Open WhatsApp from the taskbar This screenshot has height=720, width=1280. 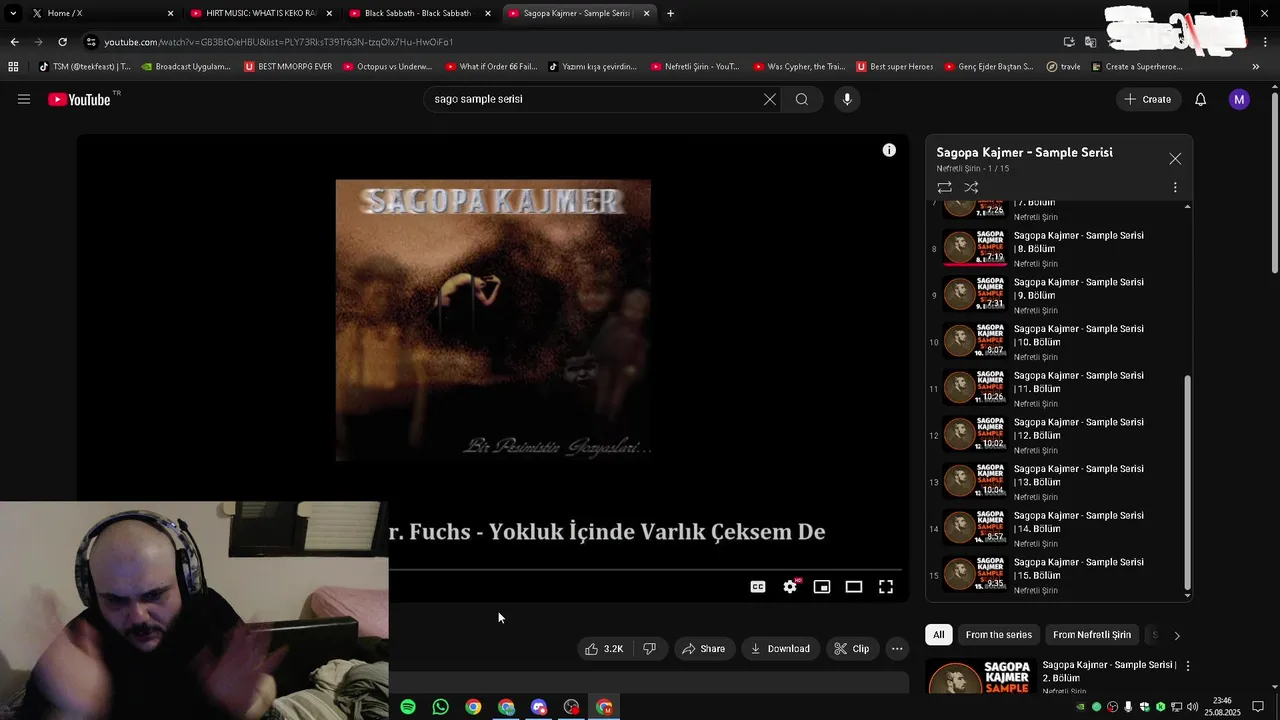click(x=441, y=707)
